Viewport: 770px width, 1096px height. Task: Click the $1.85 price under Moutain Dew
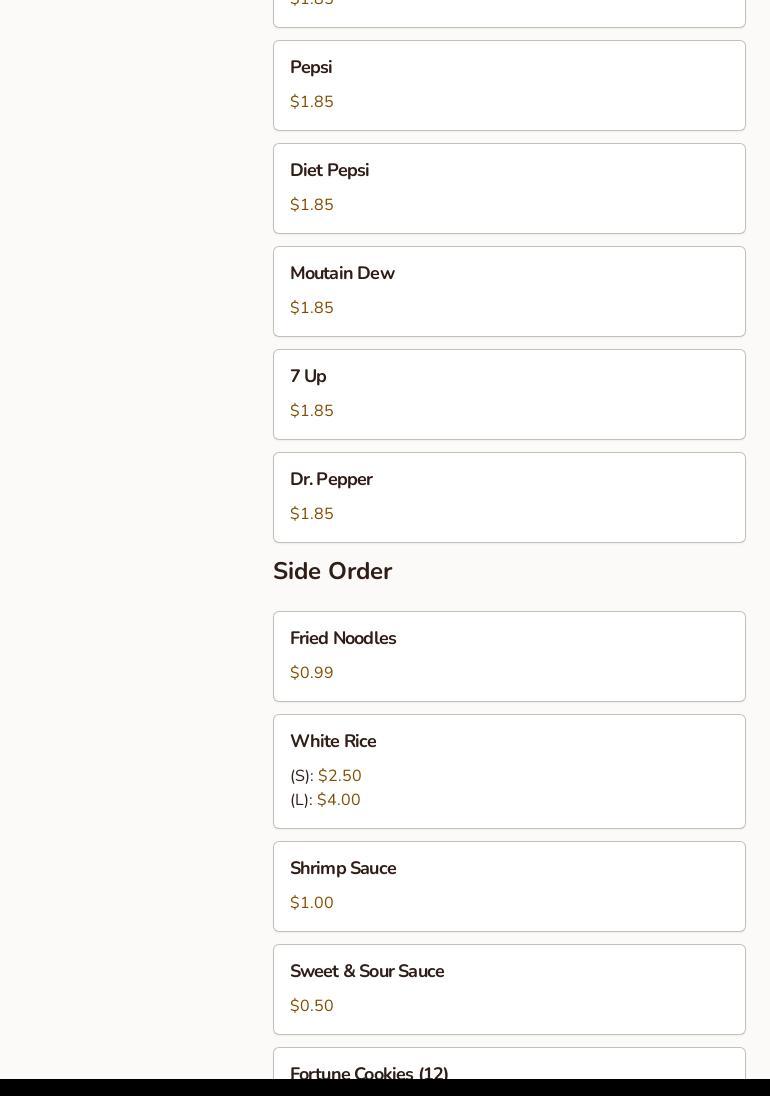click(312, 308)
